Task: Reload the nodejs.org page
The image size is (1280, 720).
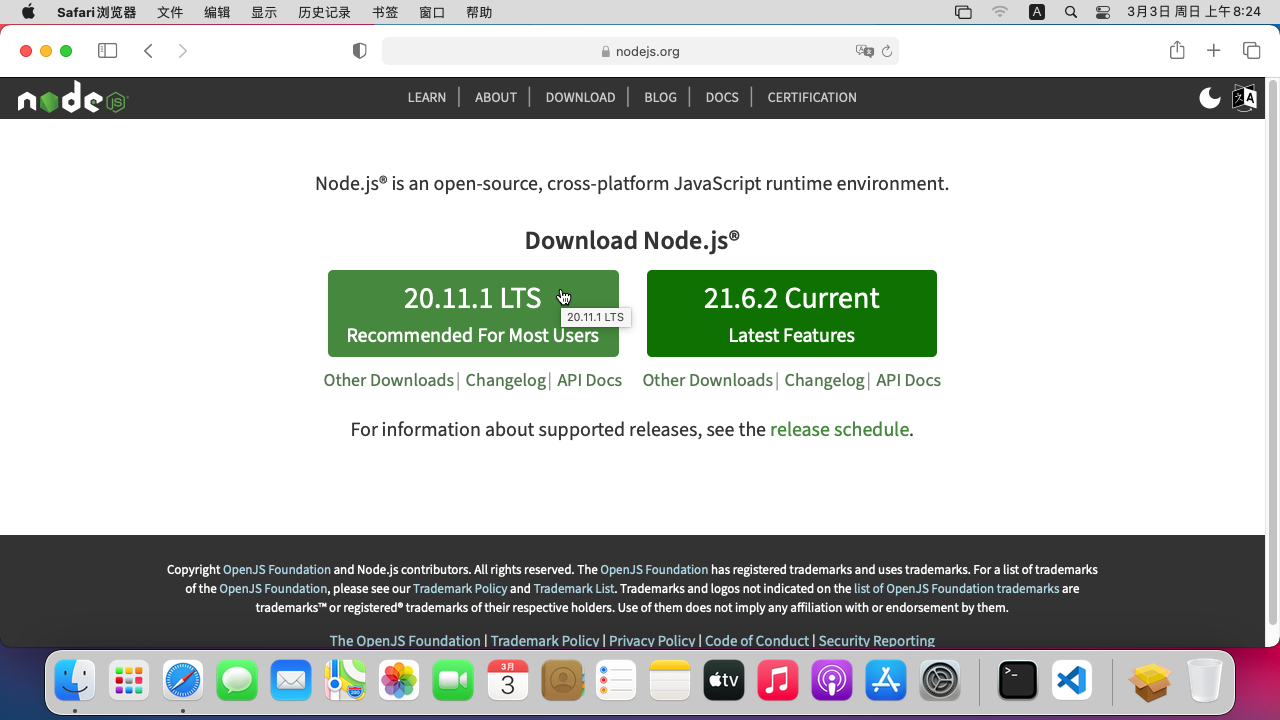Action: [x=887, y=51]
